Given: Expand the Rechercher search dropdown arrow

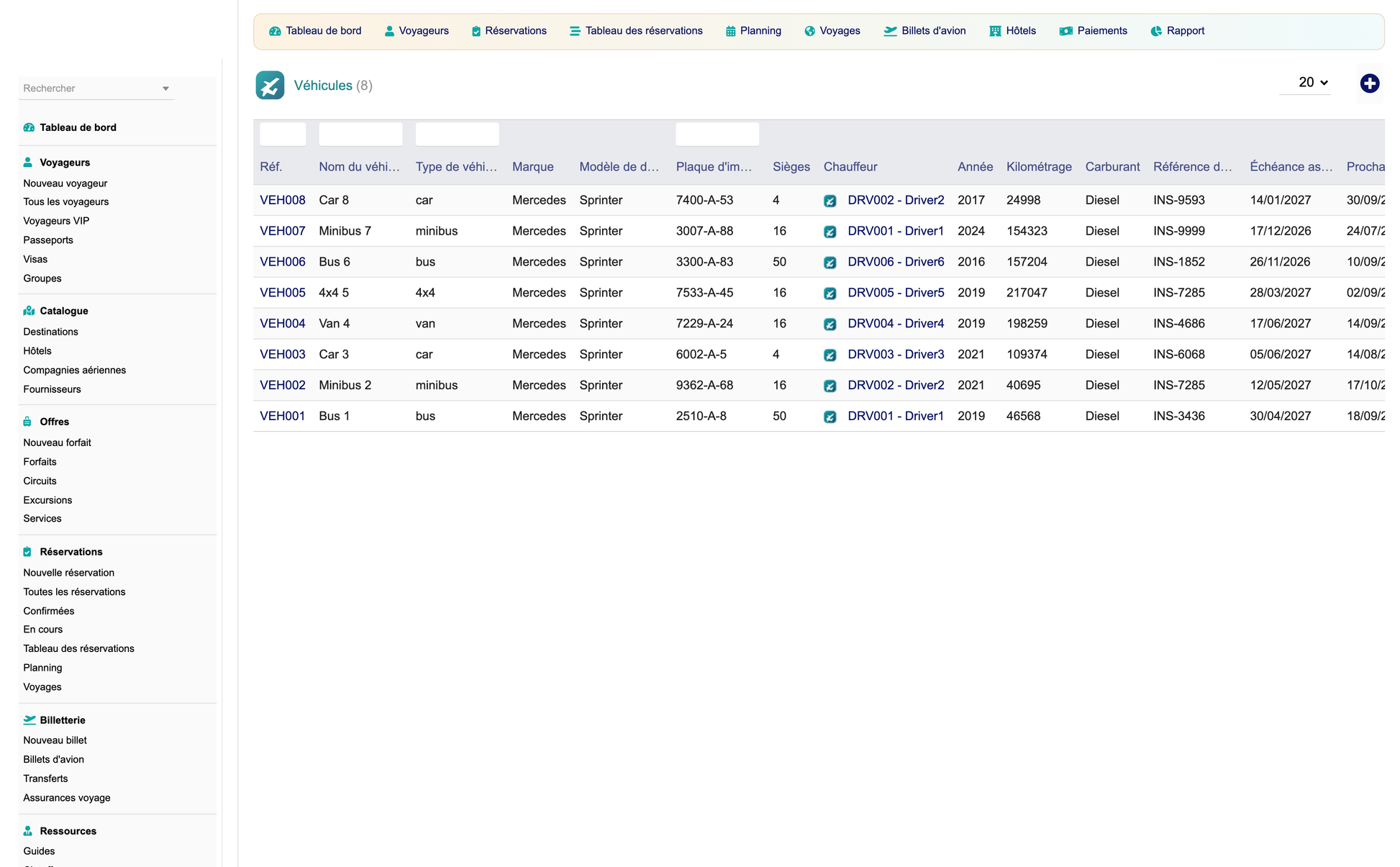Looking at the screenshot, I should point(165,88).
